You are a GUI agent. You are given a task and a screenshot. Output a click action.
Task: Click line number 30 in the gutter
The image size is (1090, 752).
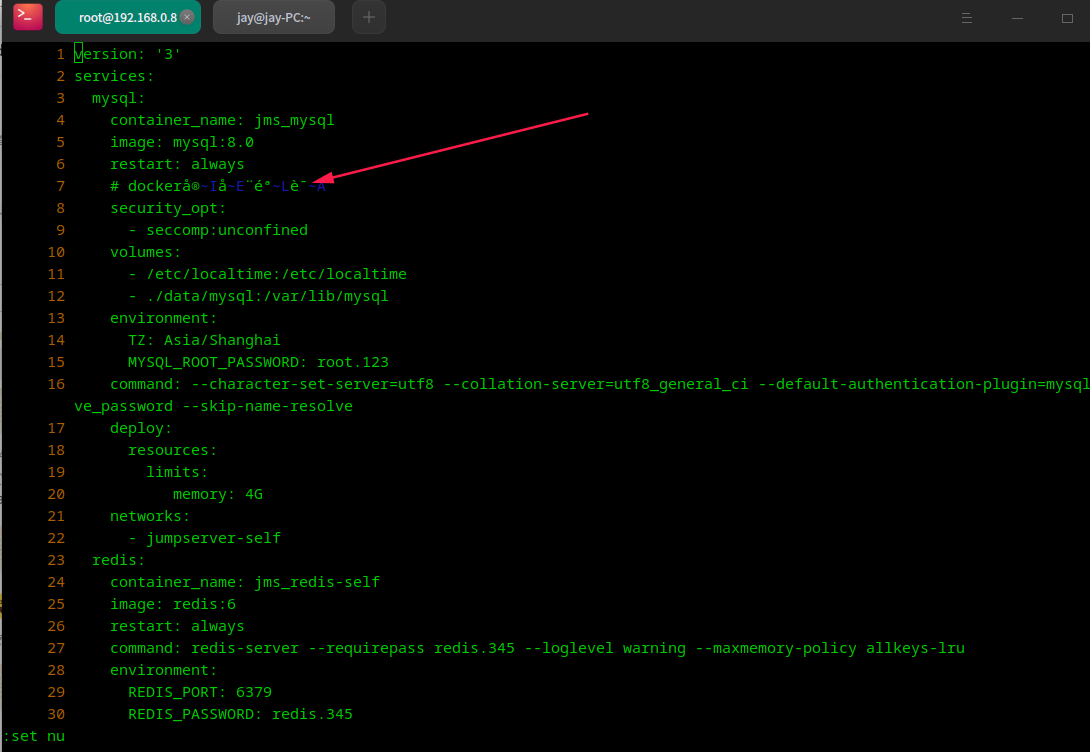coord(56,714)
